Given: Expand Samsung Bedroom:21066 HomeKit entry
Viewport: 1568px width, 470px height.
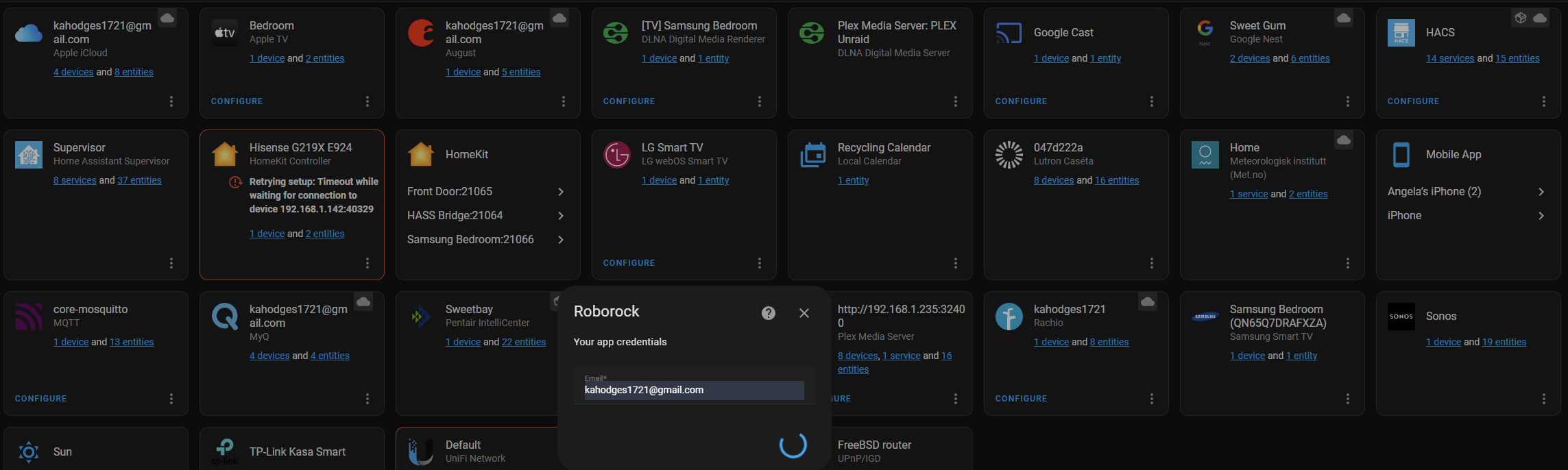Looking at the screenshot, I should 488,240.
